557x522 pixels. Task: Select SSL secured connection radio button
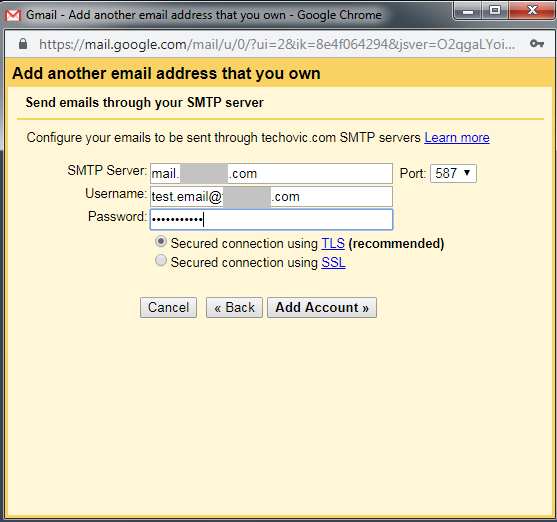click(x=161, y=260)
